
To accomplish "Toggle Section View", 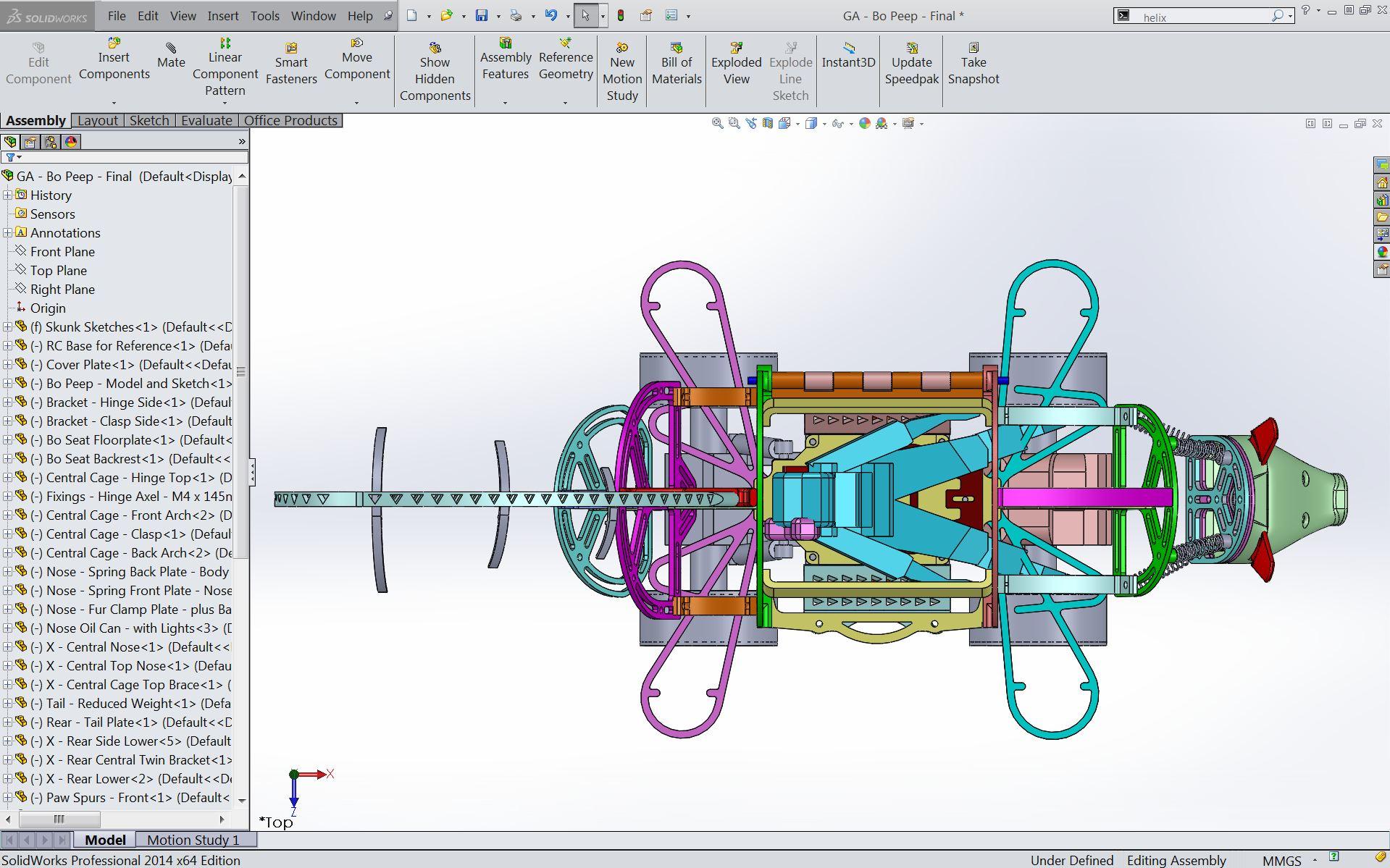I will point(767,123).
